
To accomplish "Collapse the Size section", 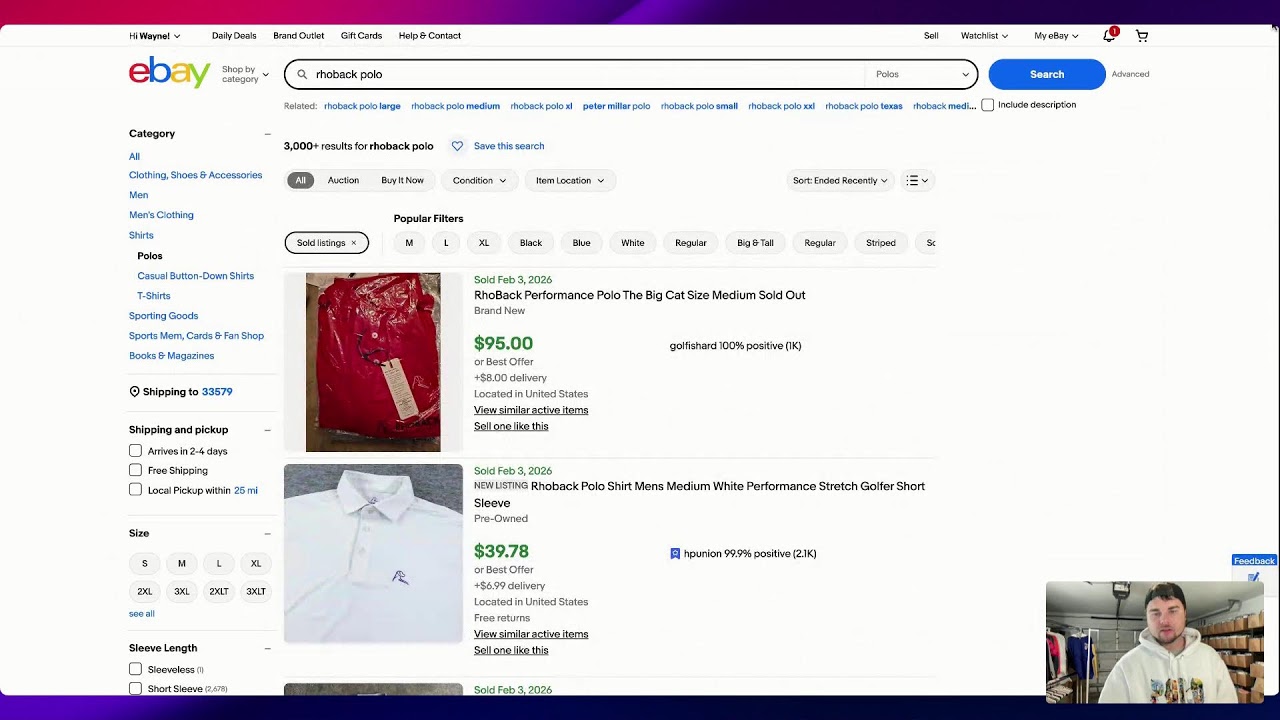I will pyautogui.click(x=267, y=534).
